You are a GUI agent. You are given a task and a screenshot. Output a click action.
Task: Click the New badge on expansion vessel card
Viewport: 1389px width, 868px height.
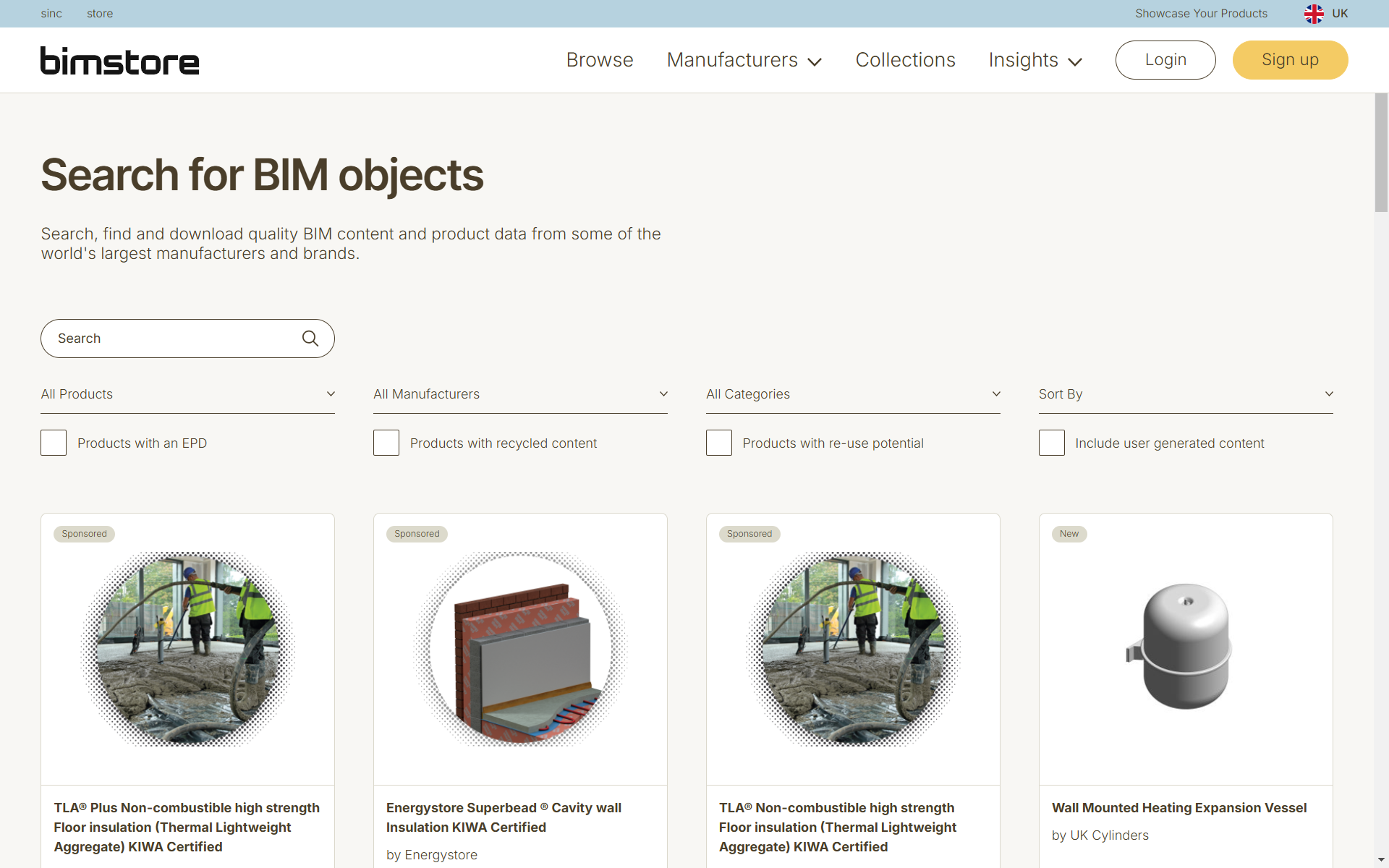click(1069, 534)
